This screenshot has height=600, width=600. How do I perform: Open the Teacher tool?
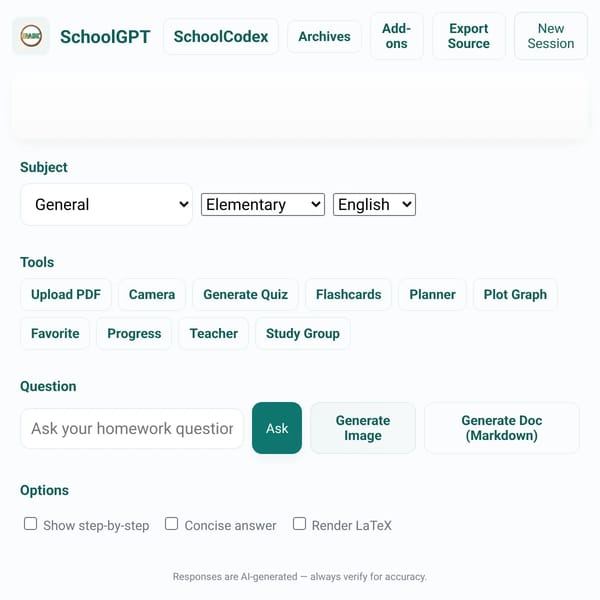(x=214, y=333)
